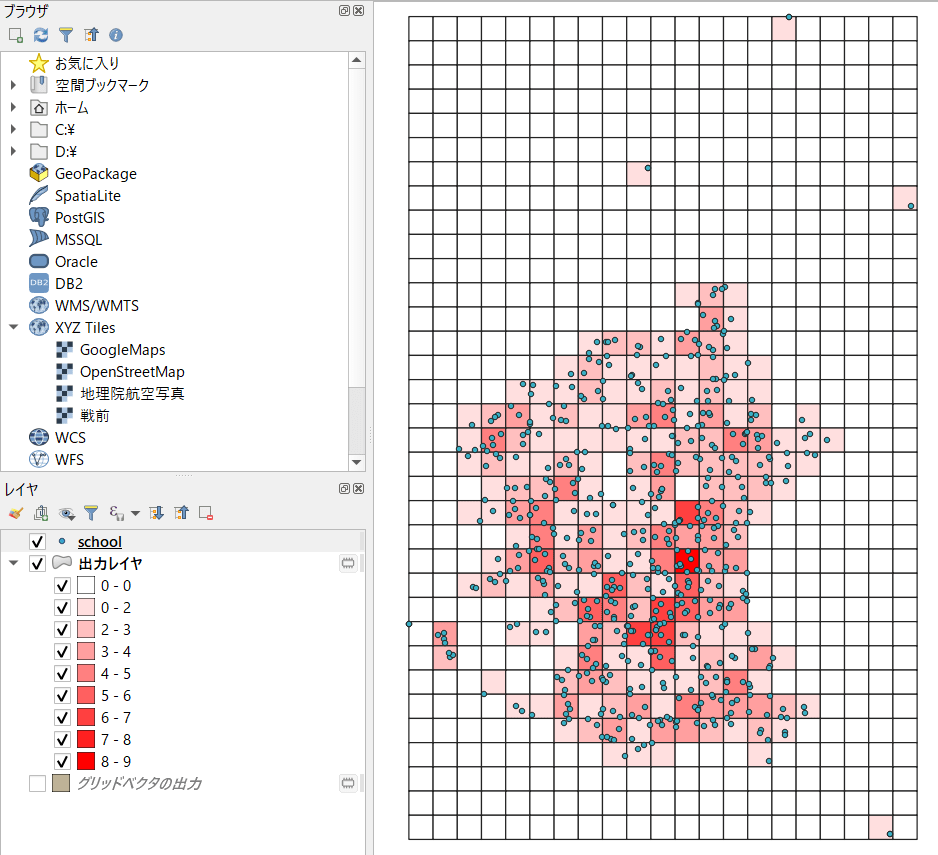Click collapse all layers icon
Image resolution: width=938 pixels, height=855 pixels.
click(x=181, y=513)
